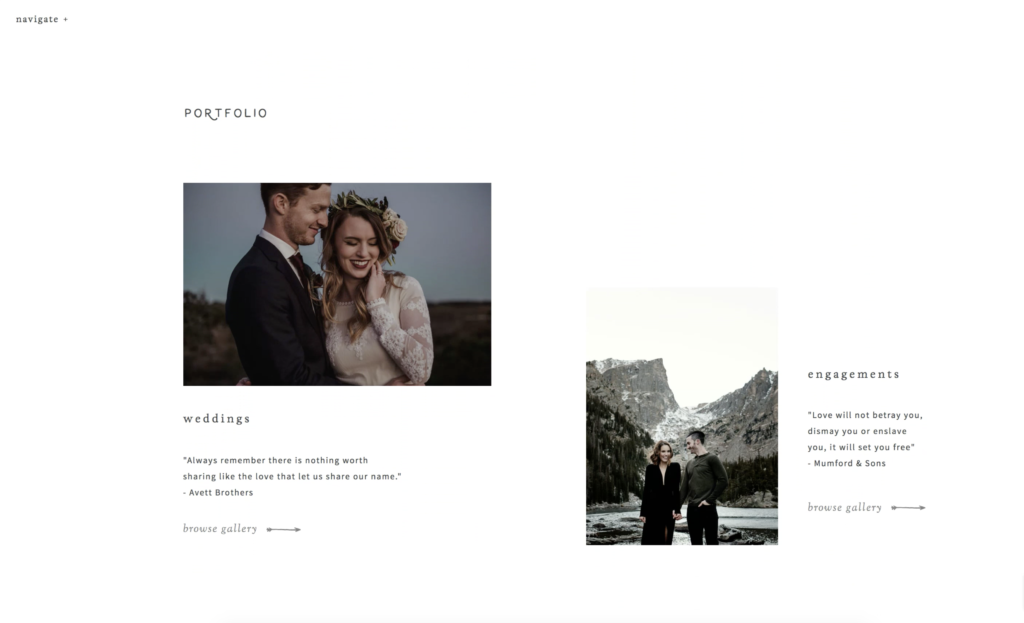
Task: Click the bride's flower crown in photo
Action: coord(371,212)
